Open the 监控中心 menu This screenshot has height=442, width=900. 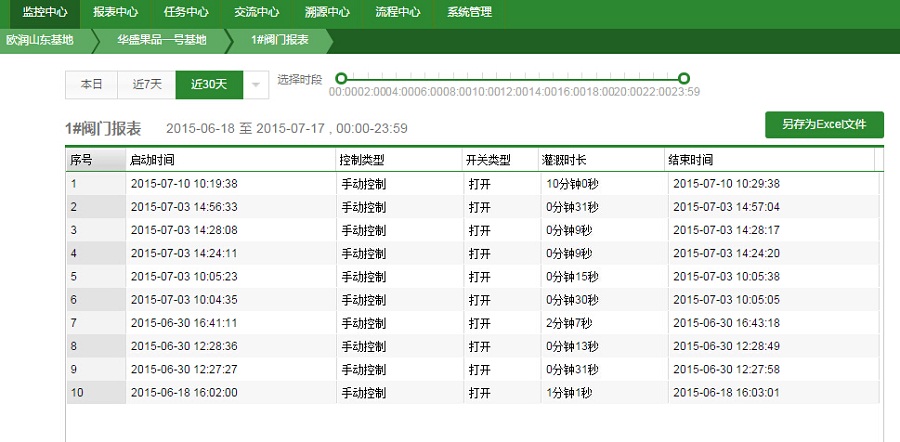(44, 12)
